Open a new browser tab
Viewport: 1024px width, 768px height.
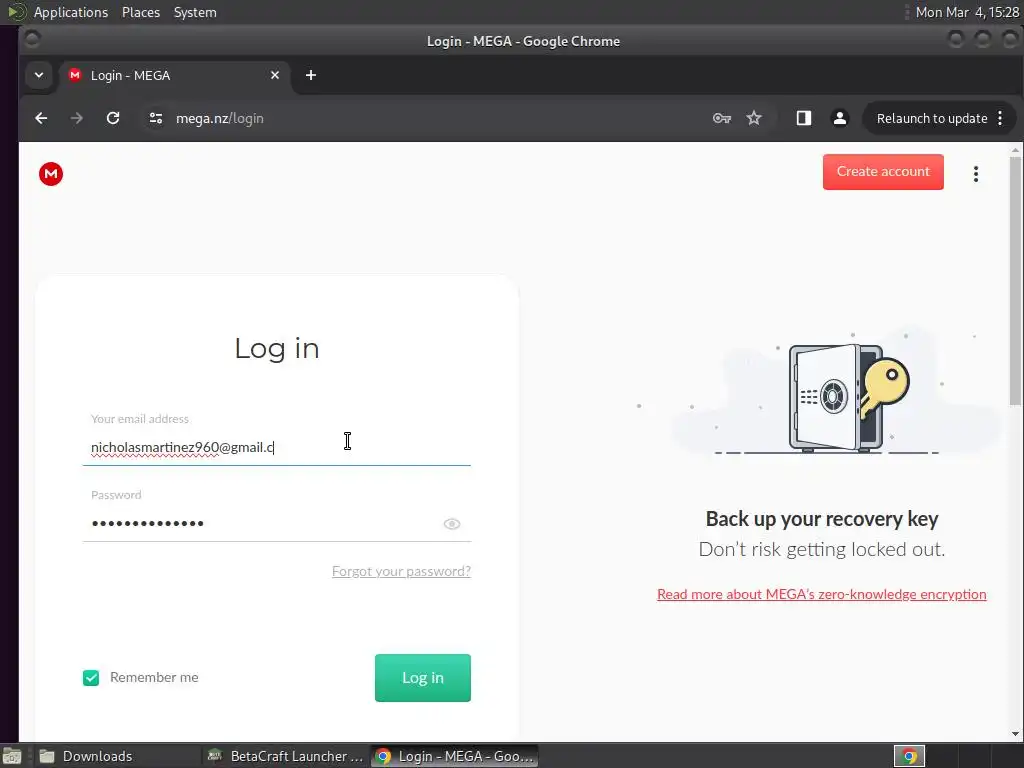[x=311, y=75]
